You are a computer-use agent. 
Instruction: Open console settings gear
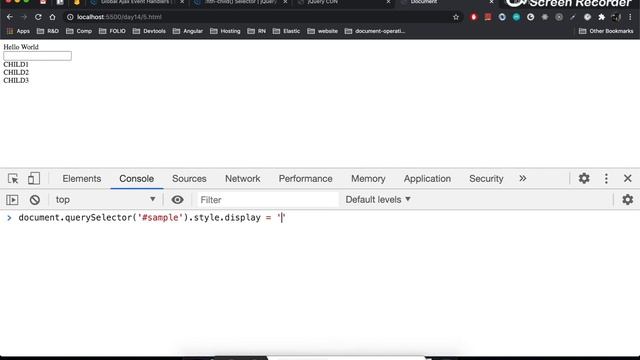coord(627,200)
